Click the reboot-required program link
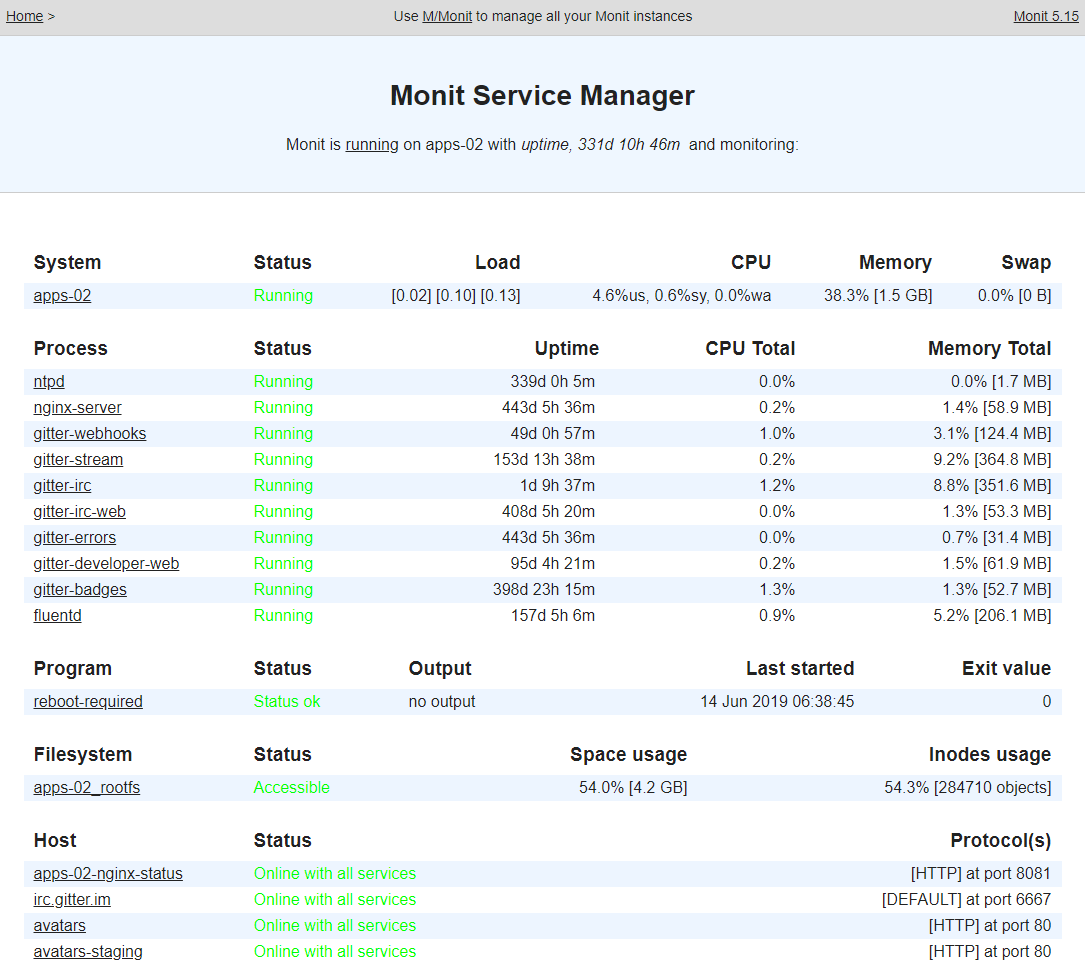 coord(88,701)
